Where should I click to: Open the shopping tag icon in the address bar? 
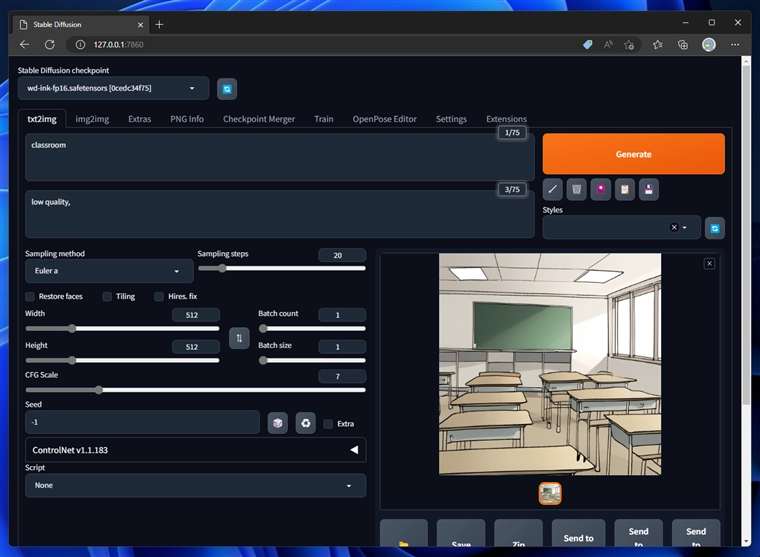click(587, 45)
